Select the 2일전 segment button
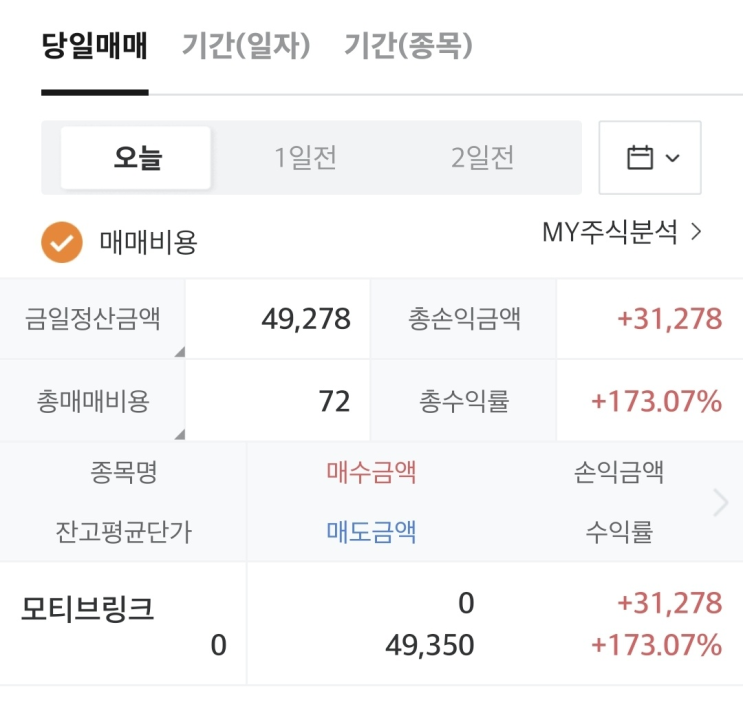The width and height of the screenshot is (743, 720). (482, 158)
